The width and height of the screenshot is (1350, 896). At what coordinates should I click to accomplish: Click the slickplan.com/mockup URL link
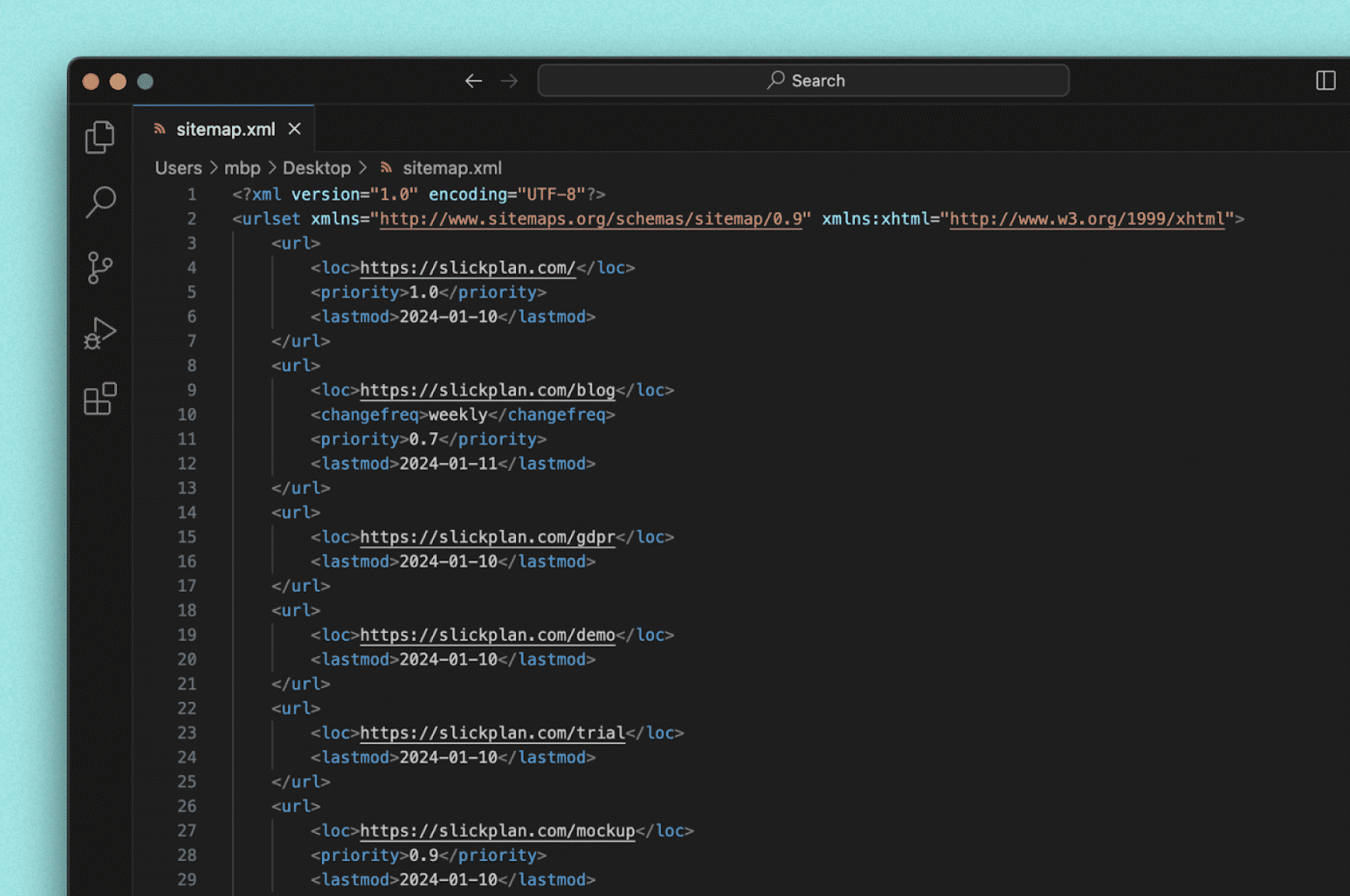497,831
